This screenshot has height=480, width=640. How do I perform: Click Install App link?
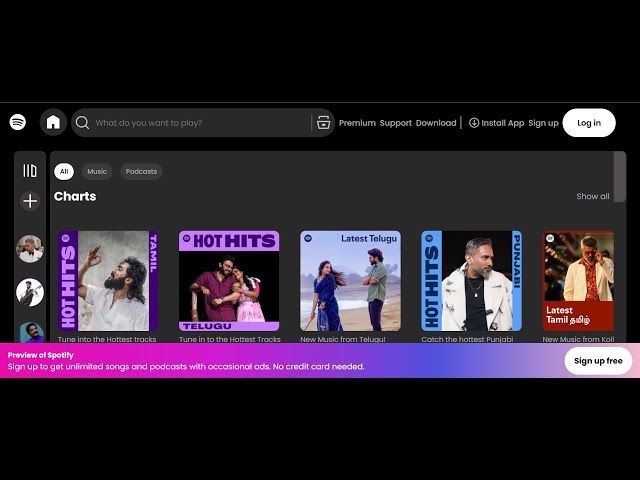tap(502, 123)
